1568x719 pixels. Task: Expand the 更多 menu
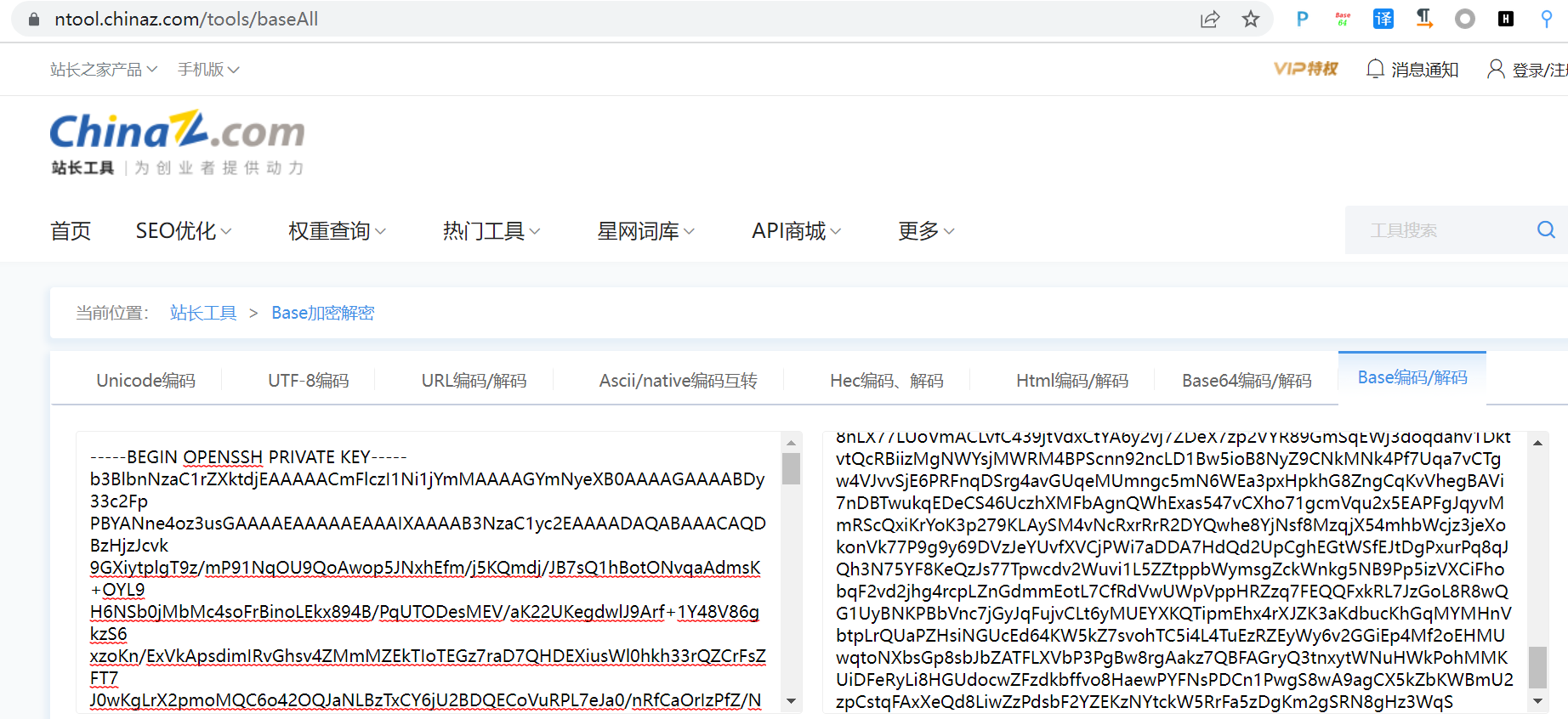click(926, 230)
